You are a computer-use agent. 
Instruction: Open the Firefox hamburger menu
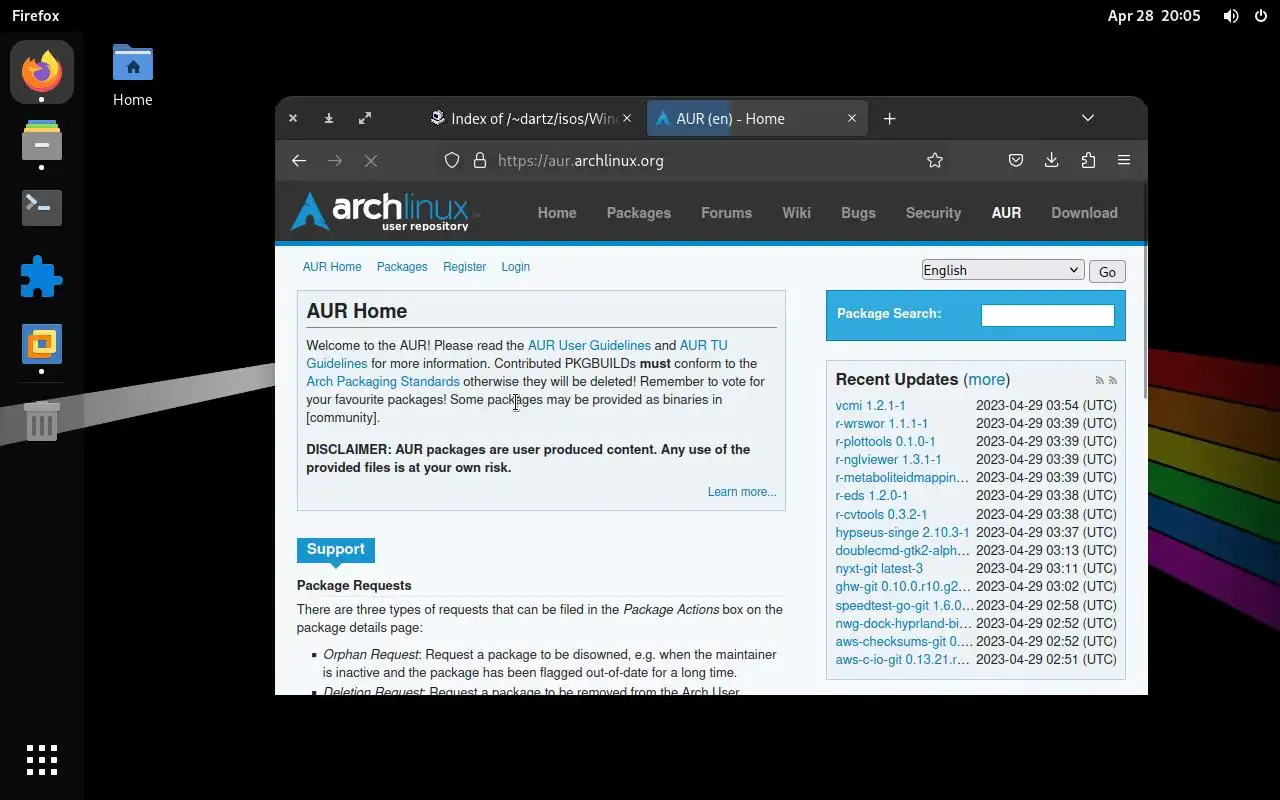pyautogui.click(x=1124, y=160)
